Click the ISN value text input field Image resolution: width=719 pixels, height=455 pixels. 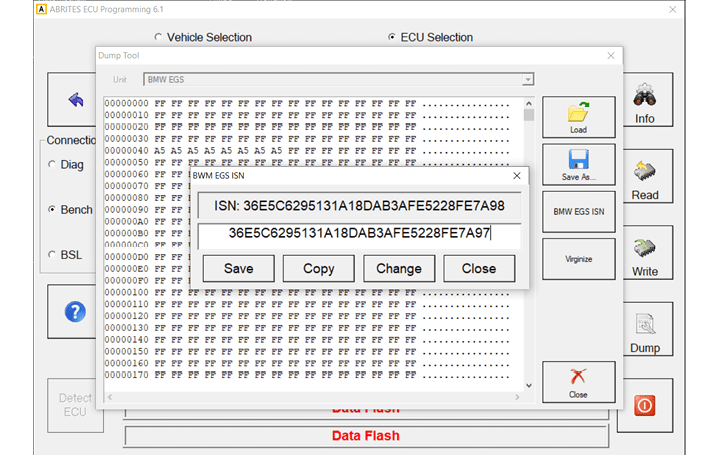coord(359,235)
